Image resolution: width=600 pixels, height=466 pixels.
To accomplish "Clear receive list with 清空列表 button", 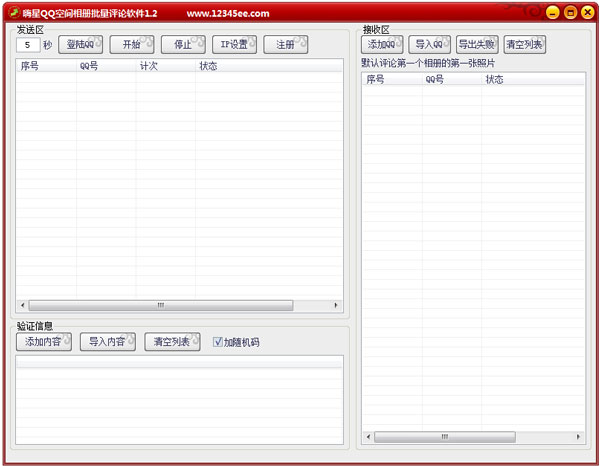I will [x=525, y=44].
